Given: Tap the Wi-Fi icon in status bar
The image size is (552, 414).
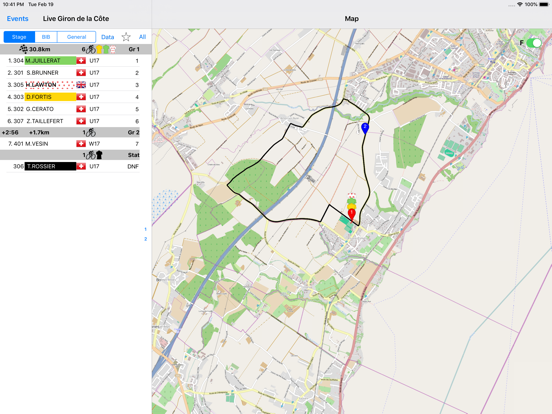Looking at the screenshot, I should coord(520,4).
